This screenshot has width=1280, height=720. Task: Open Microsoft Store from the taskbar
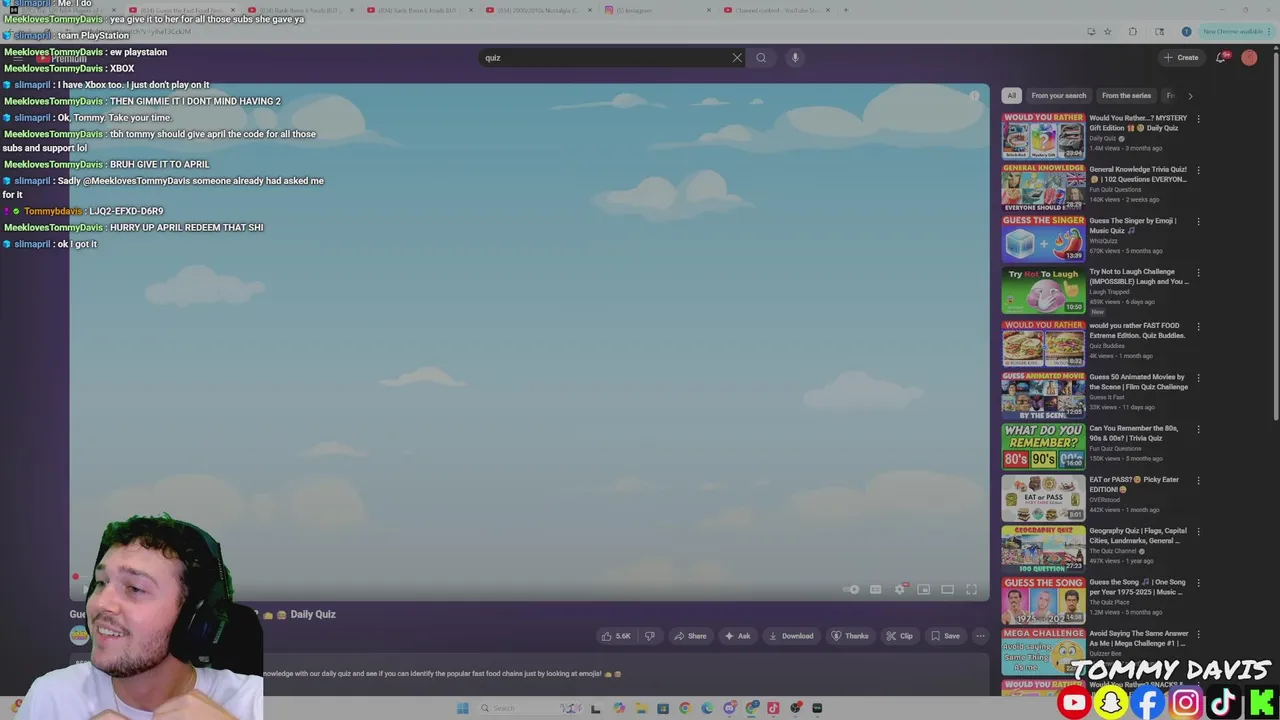click(x=663, y=708)
